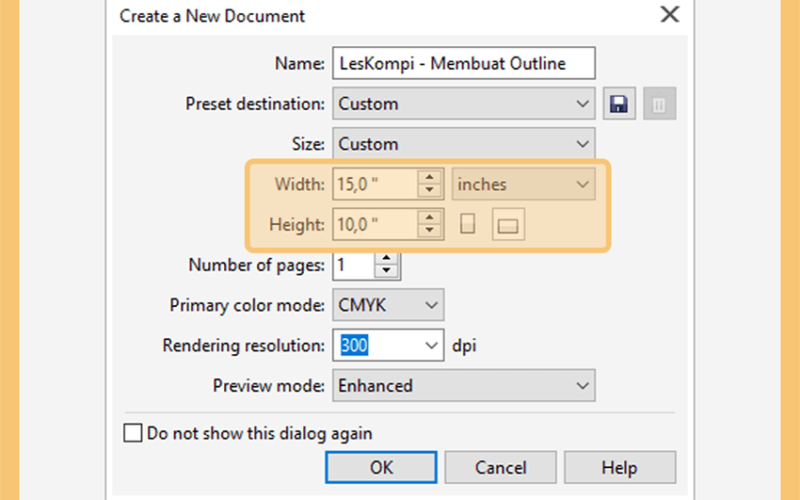Click the Primary color mode label
This screenshot has height=500, width=800.
(247, 305)
